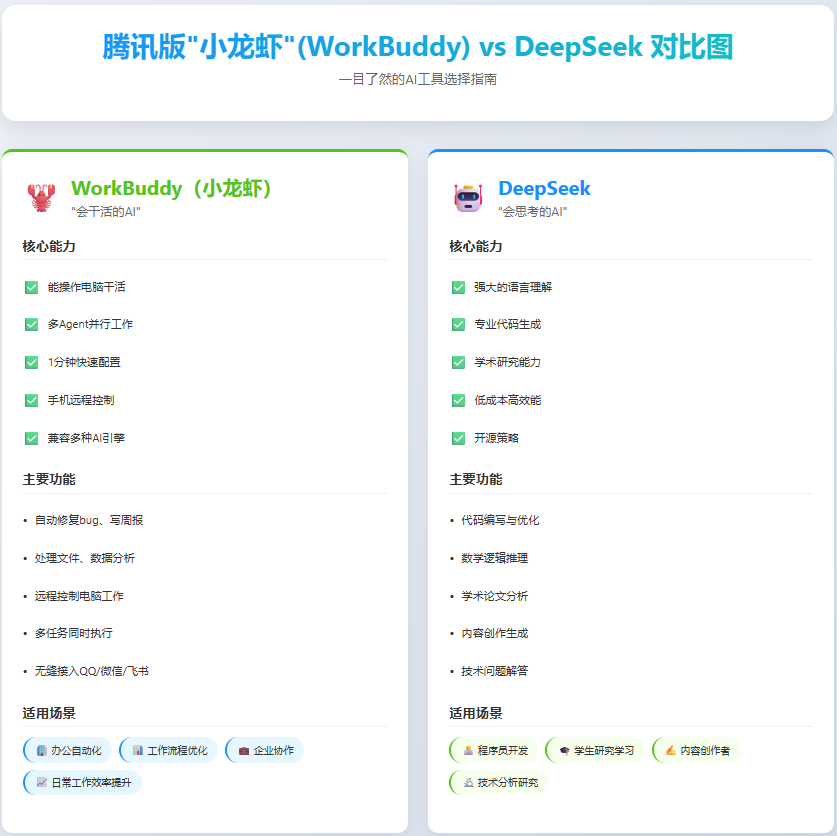Click 主要功能 heading in WorkBuddy card
Screen dimensions: 837x836
coord(49,479)
